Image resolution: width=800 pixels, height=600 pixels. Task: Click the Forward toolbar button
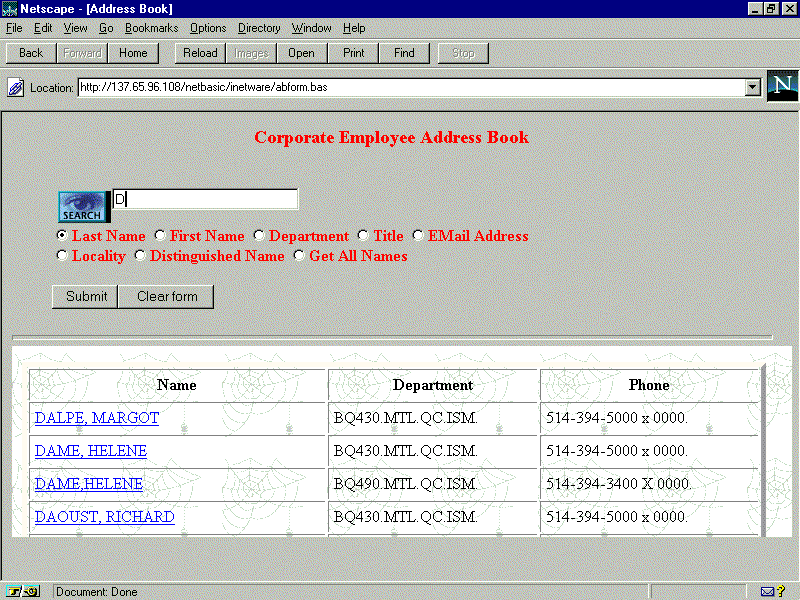[x=82, y=53]
